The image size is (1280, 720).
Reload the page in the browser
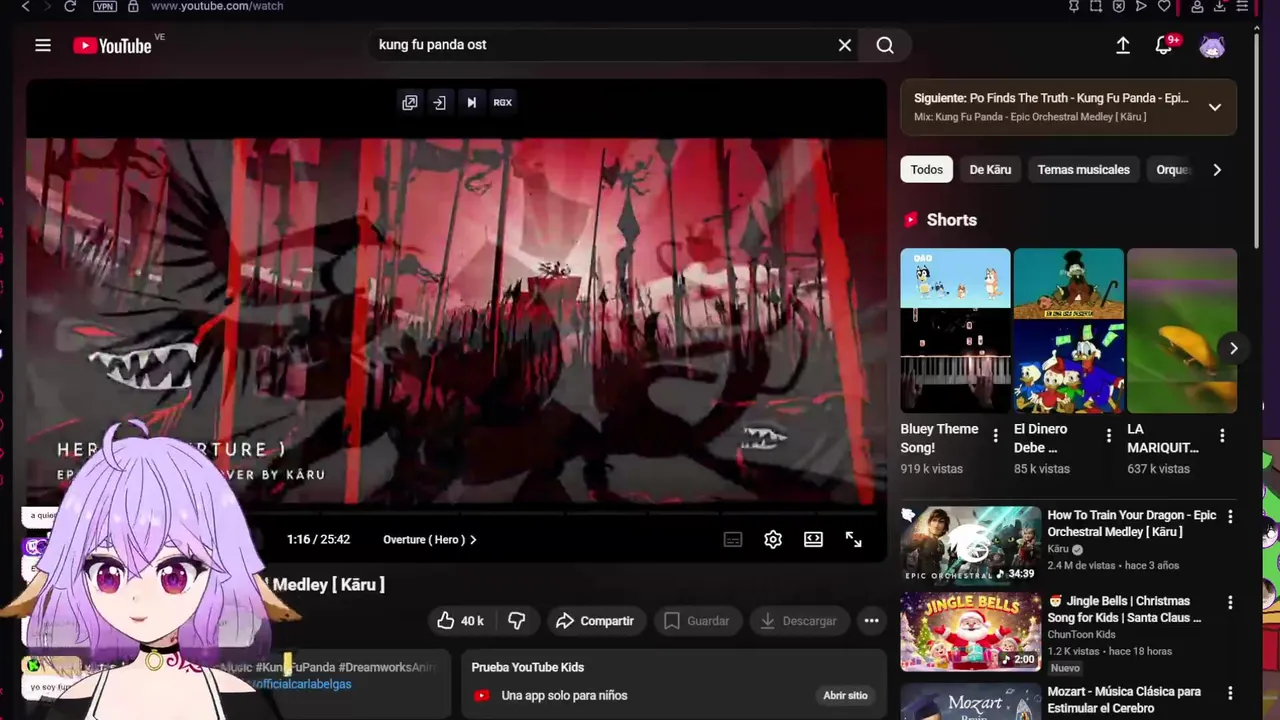[x=70, y=6]
